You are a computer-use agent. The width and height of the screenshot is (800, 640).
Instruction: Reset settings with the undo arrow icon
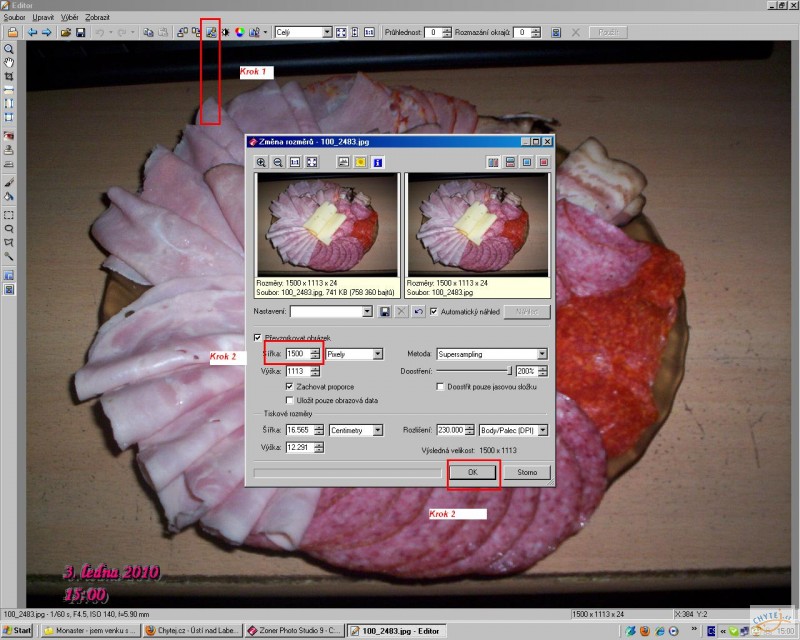point(418,312)
